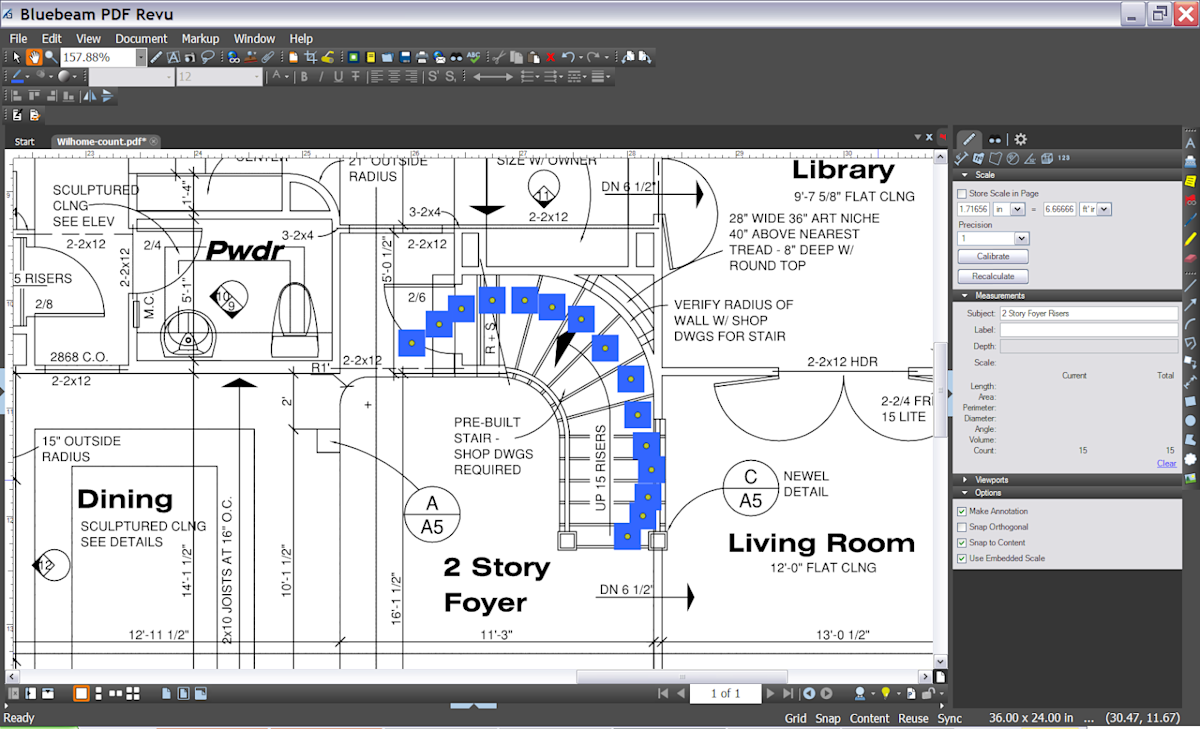Open the Precision dropdown

click(x=1020, y=238)
